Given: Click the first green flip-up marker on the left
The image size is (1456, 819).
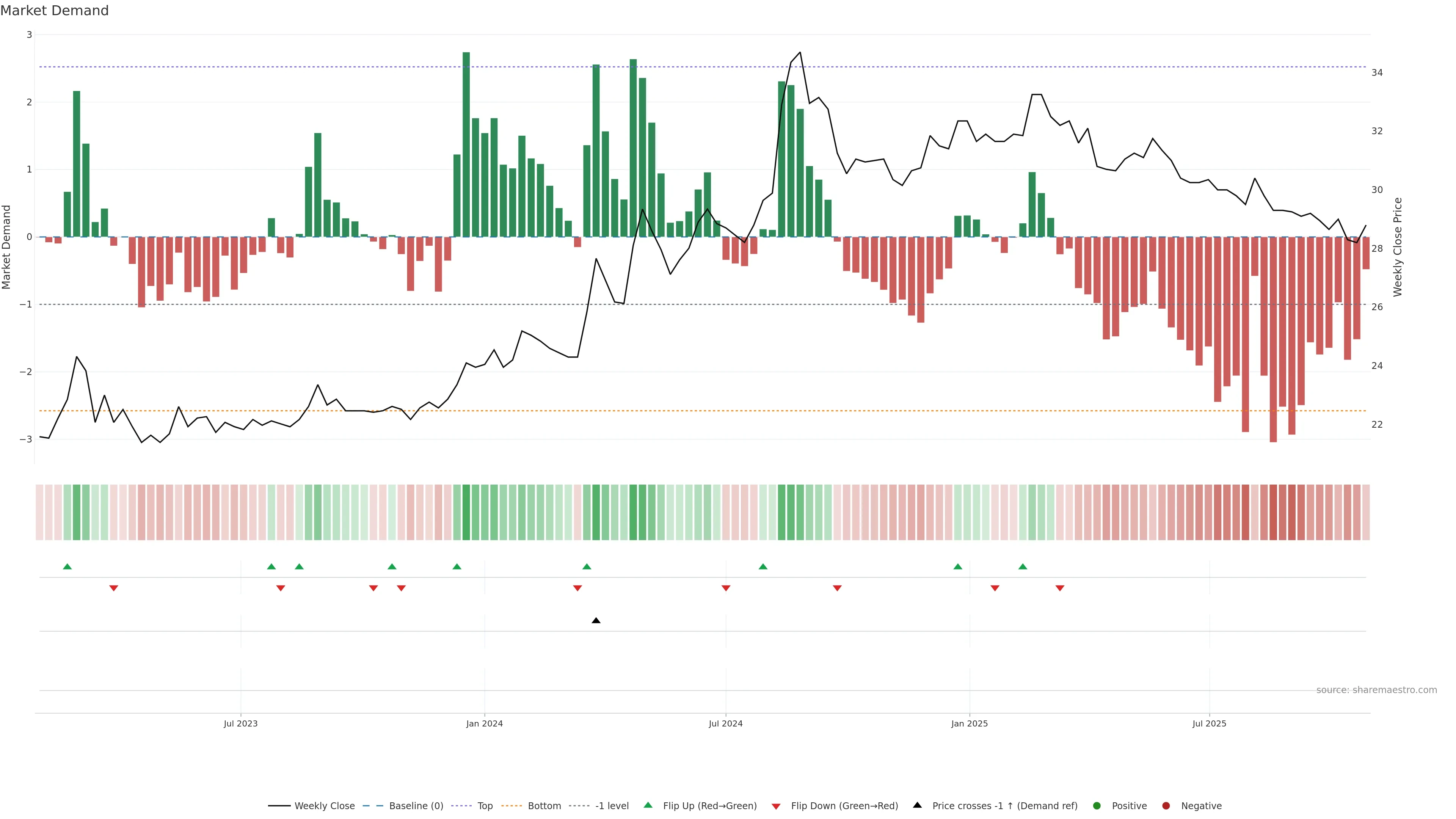Looking at the screenshot, I should (x=67, y=566).
